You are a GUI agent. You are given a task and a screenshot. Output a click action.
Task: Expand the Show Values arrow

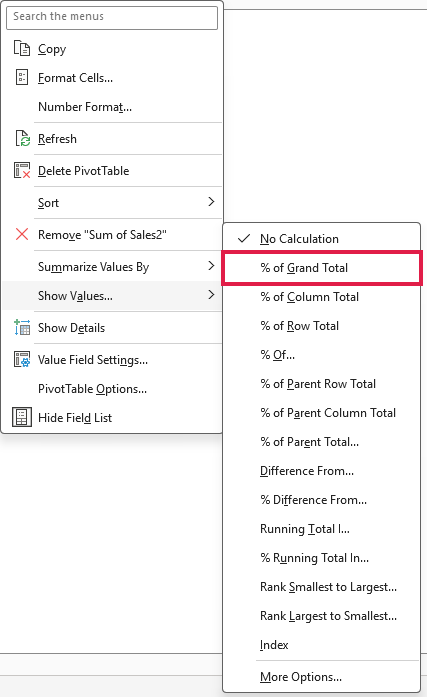point(211,295)
